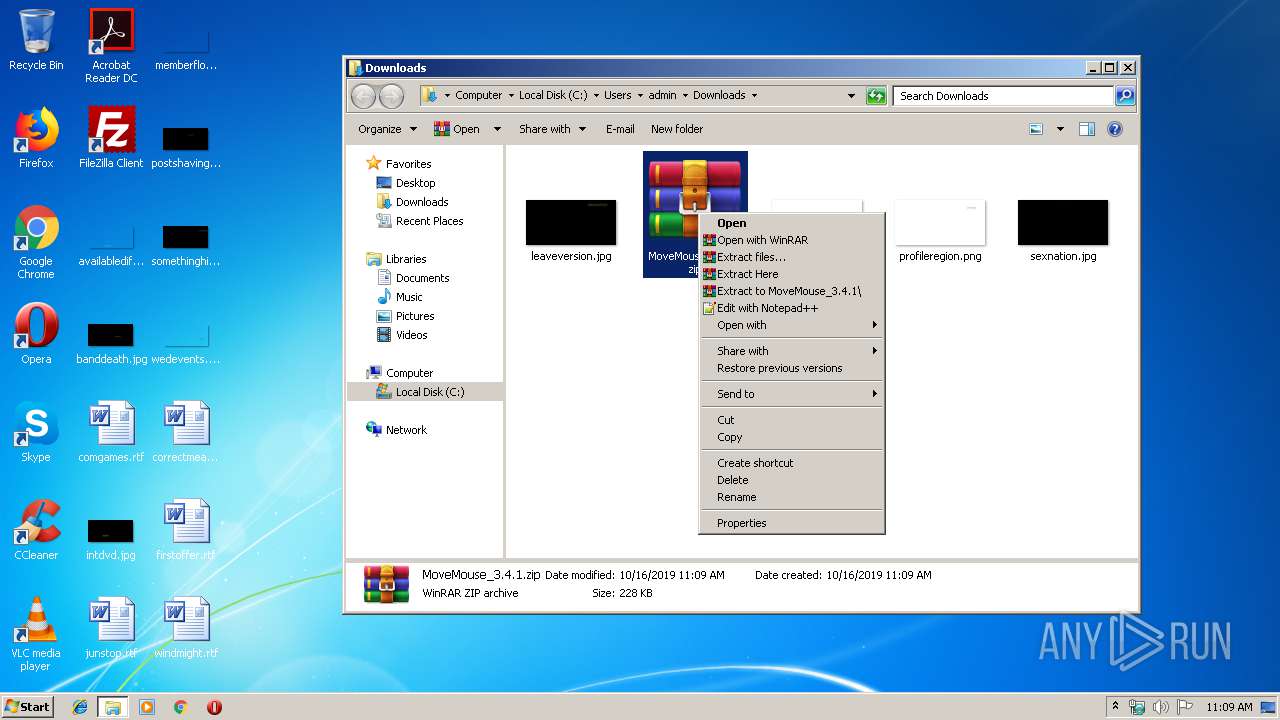Select firstoffer.rtf desktop file
This screenshot has width=1280, height=720.
186,530
